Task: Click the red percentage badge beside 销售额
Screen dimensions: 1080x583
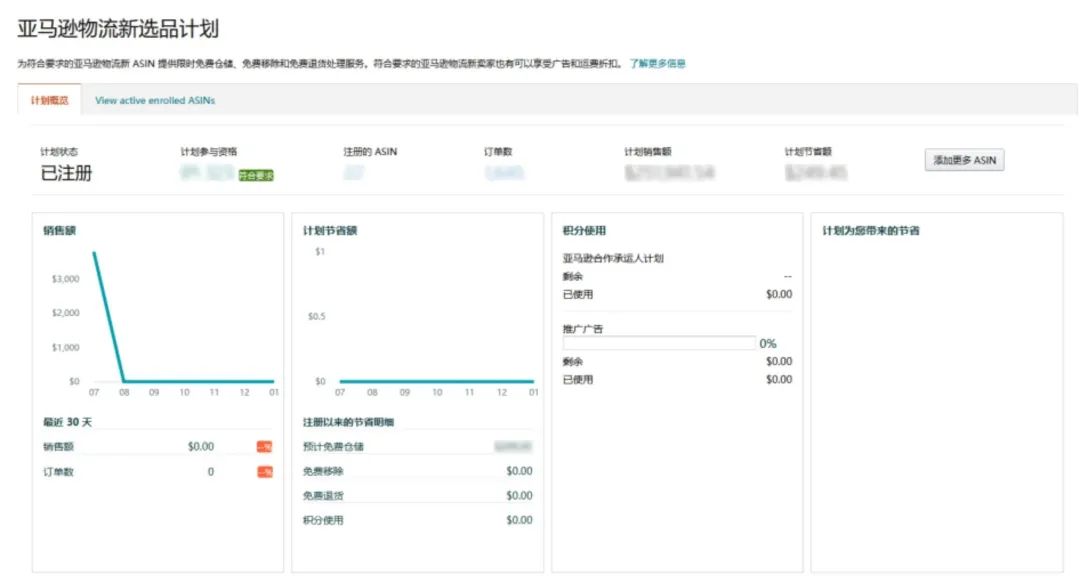Action: click(x=264, y=447)
